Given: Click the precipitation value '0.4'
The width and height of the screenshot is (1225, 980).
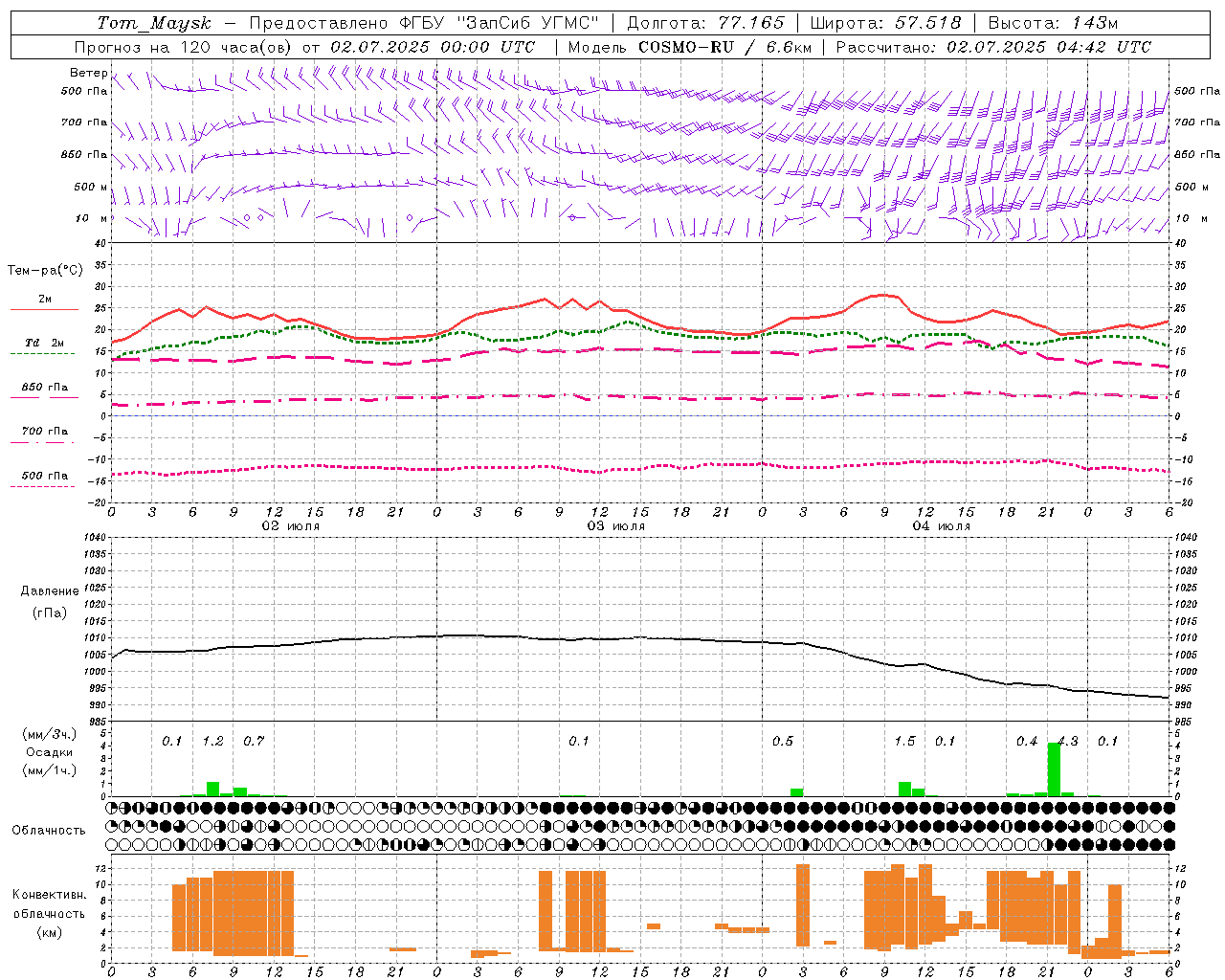Looking at the screenshot, I should (1027, 742).
